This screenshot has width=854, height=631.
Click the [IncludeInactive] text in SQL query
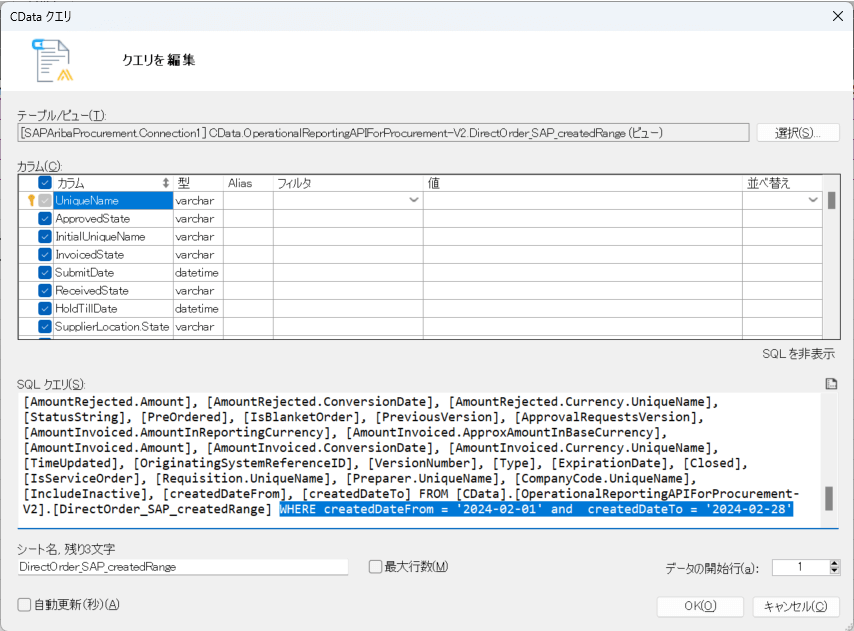coord(85,494)
